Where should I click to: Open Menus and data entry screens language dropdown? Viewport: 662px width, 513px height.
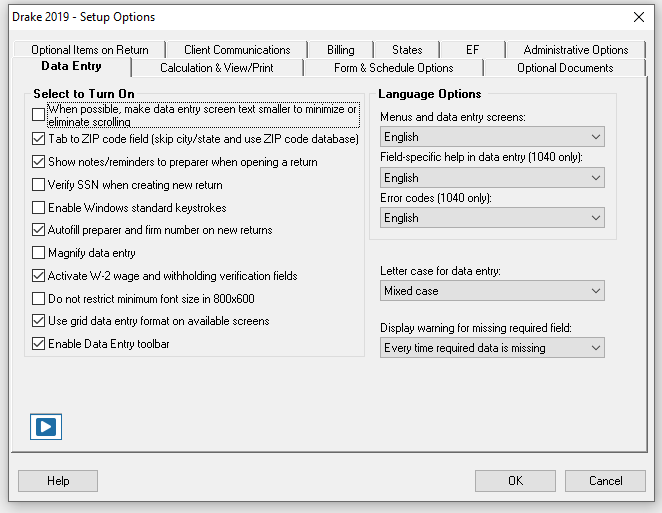pyautogui.click(x=492, y=137)
